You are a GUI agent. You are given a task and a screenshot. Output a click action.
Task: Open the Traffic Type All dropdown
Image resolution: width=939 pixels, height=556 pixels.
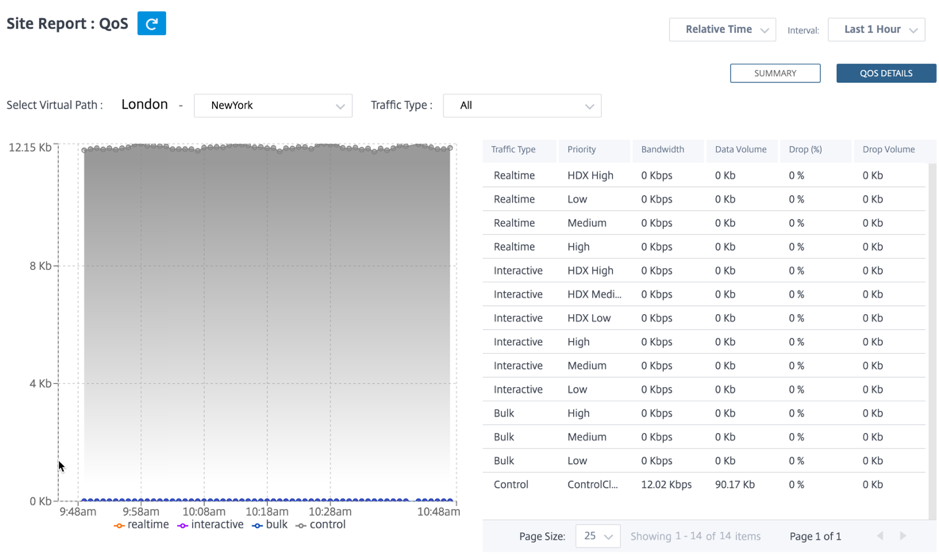pos(522,105)
